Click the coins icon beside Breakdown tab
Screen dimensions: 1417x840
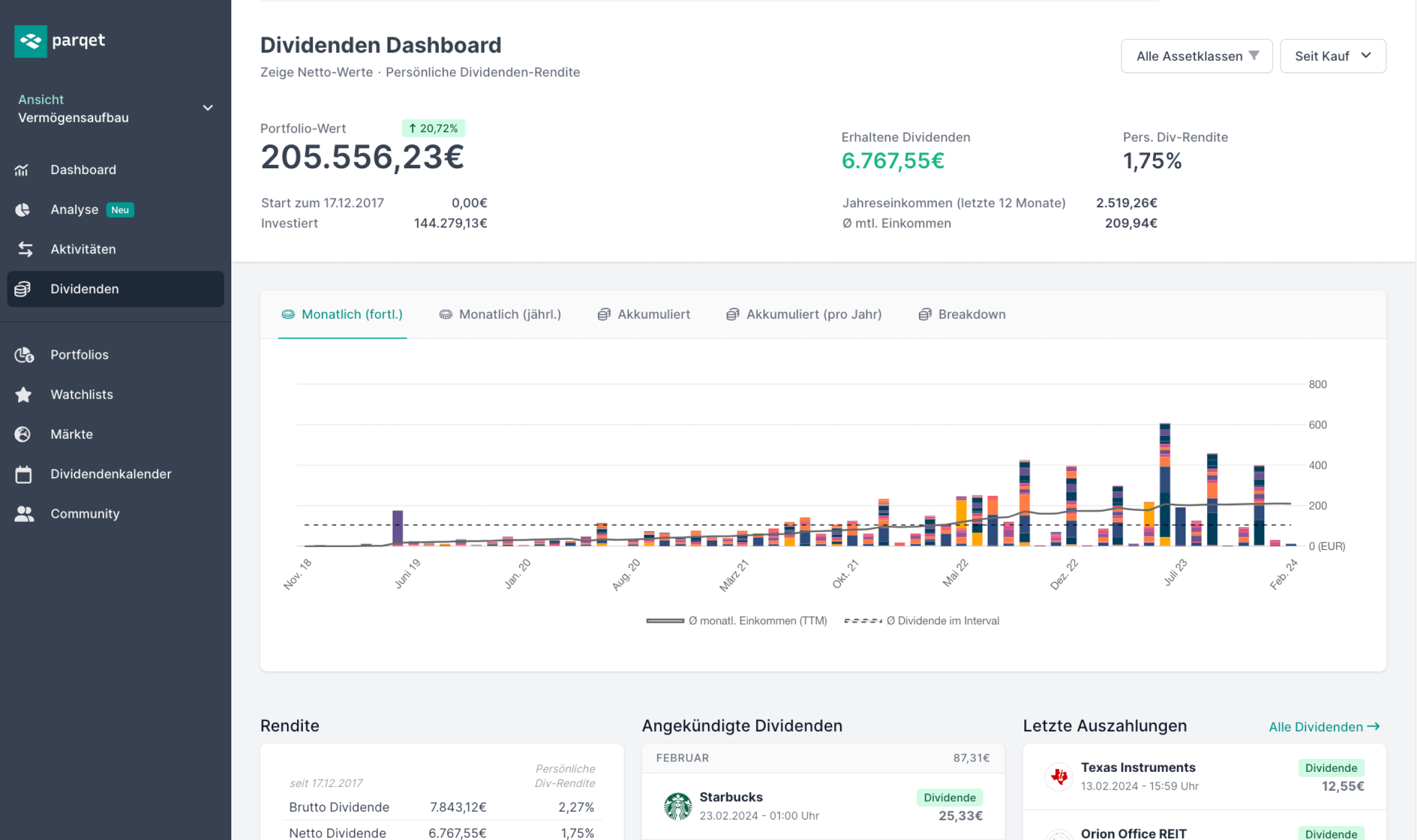coord(925,315)
